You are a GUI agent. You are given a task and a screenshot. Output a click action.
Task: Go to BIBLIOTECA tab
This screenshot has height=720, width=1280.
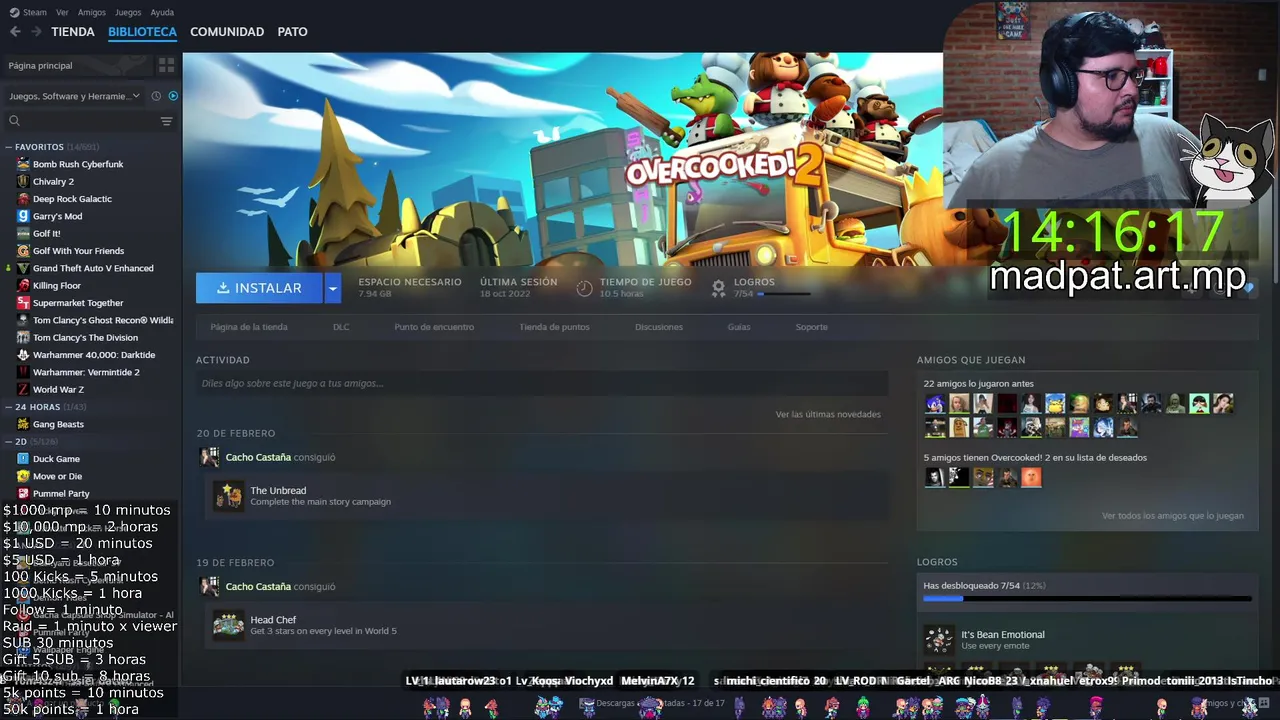pyautogui.click(x=142, y=32)
